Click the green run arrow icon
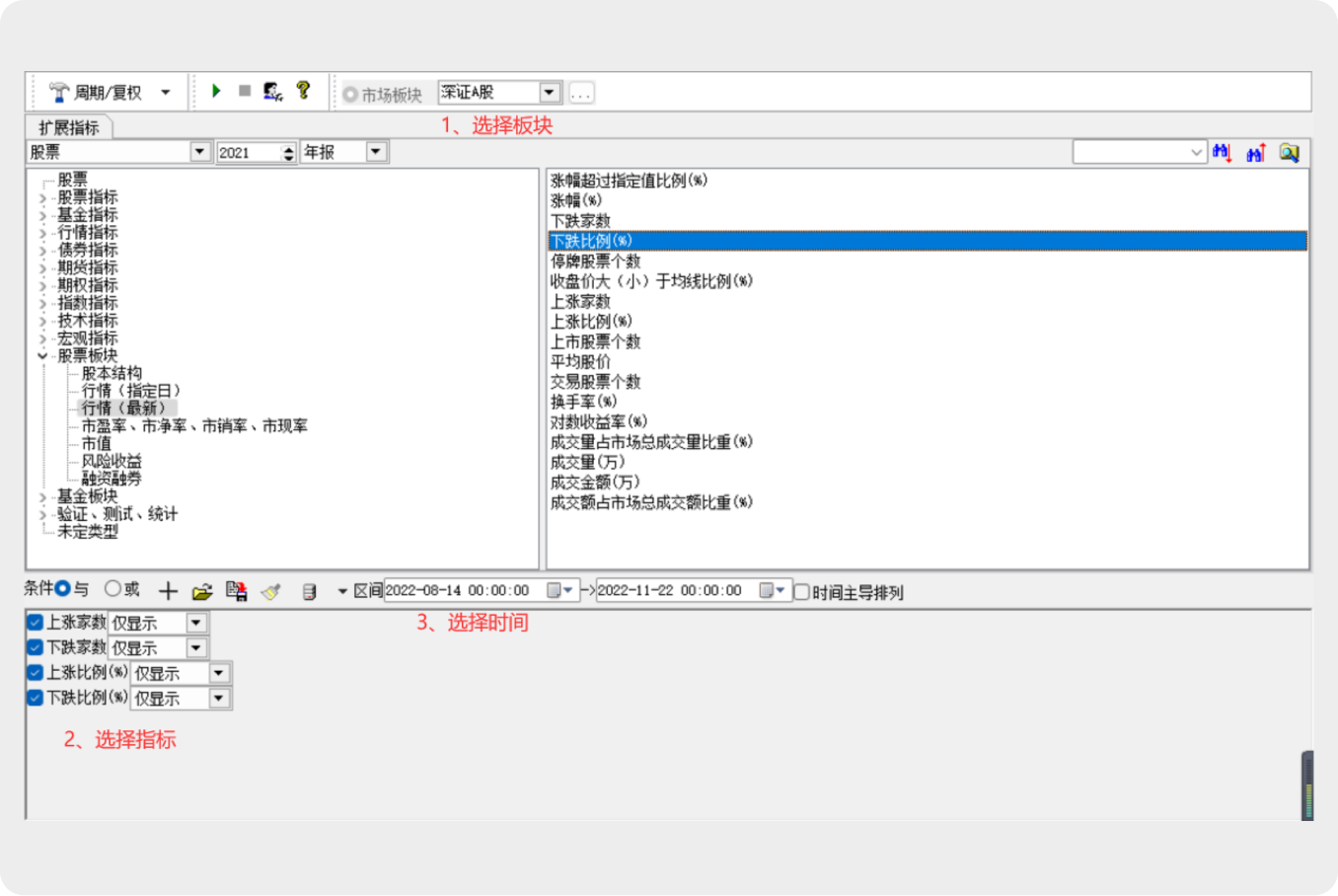The width and height of the screenshot is (1338, 896). pyautogui.click(x=216, y=92)
